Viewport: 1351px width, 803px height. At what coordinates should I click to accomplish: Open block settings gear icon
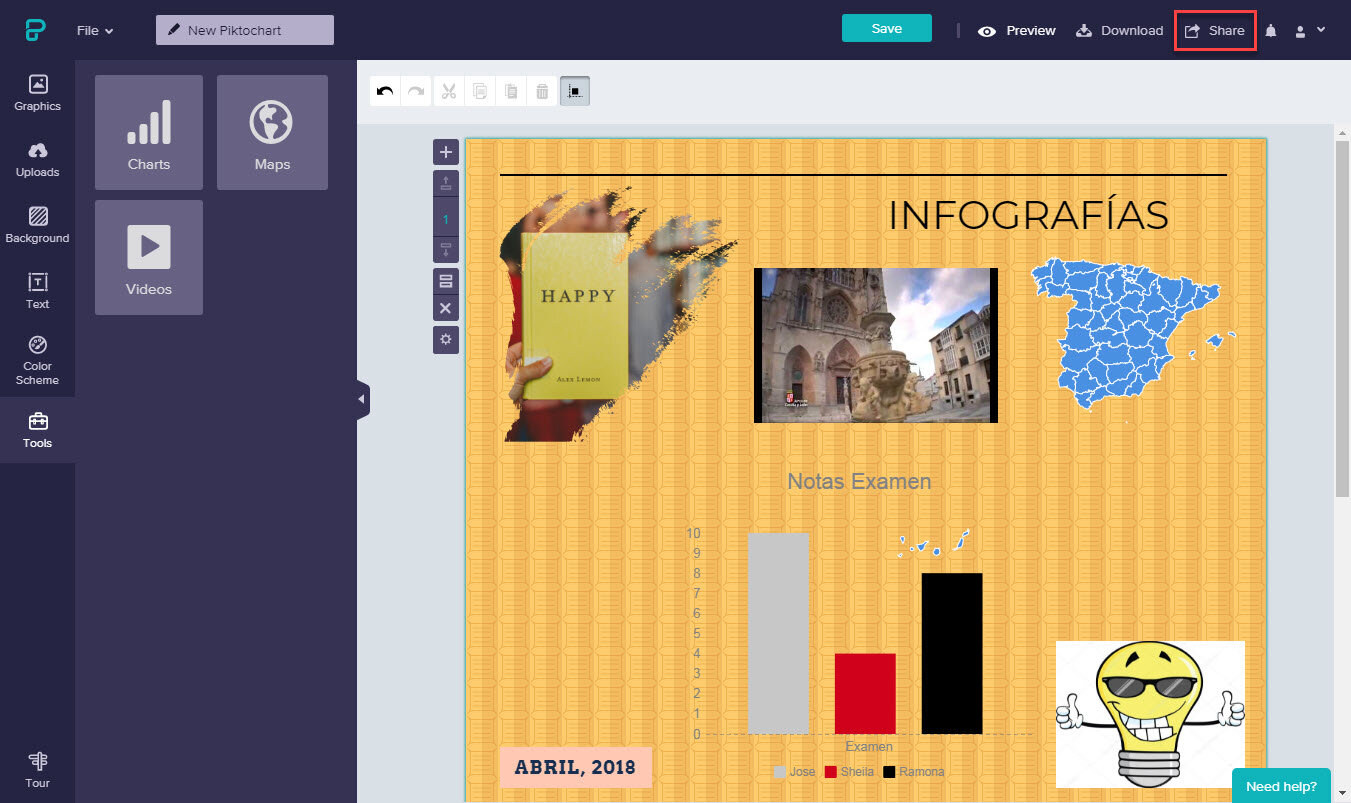[446, 339]
